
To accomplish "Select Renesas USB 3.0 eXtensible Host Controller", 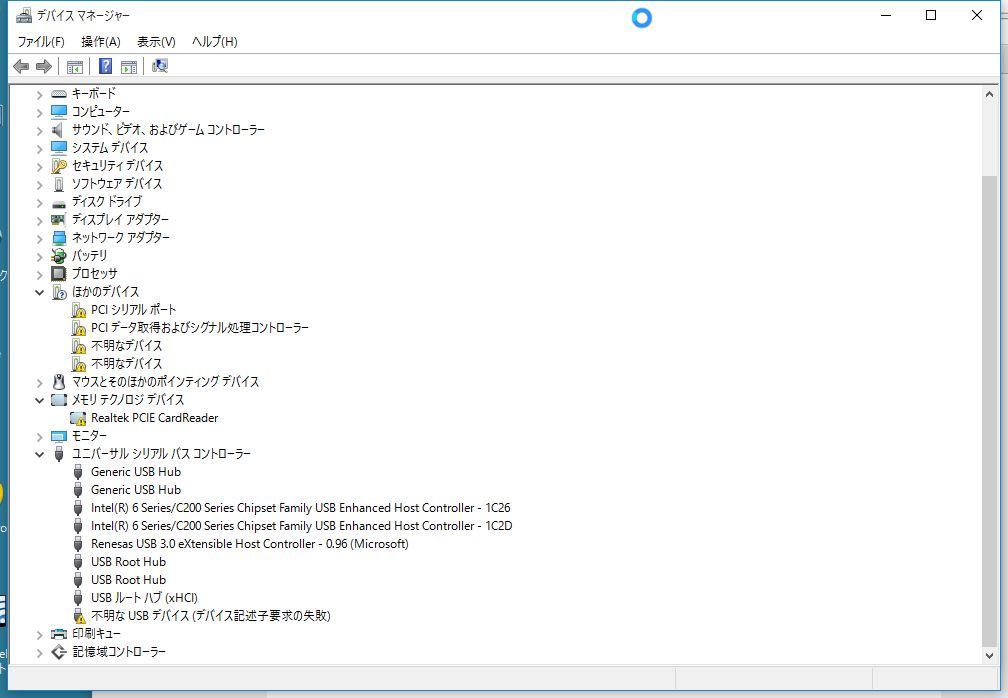I will click(x=249, y=544).
